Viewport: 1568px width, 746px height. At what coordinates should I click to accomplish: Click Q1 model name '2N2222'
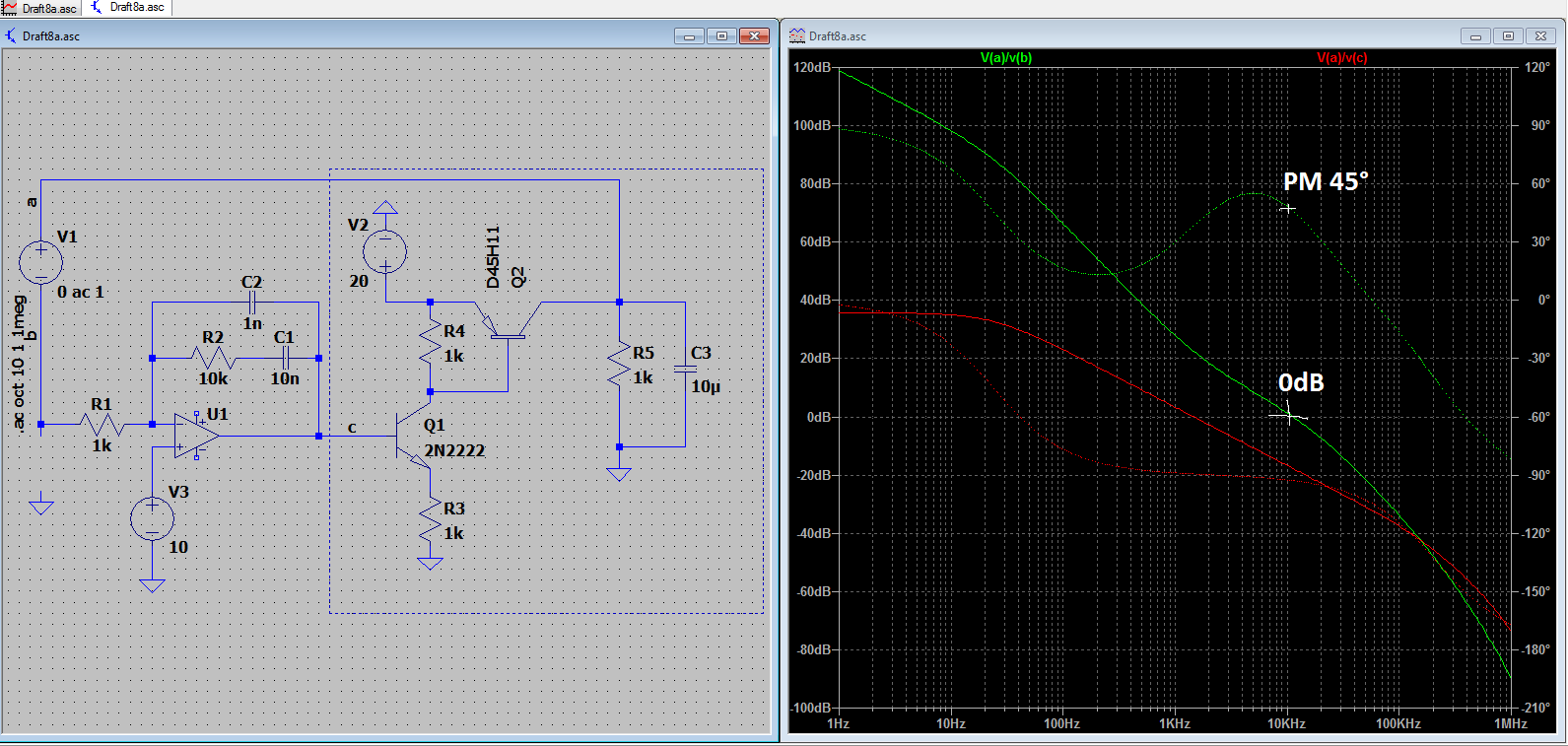(454, 450)
